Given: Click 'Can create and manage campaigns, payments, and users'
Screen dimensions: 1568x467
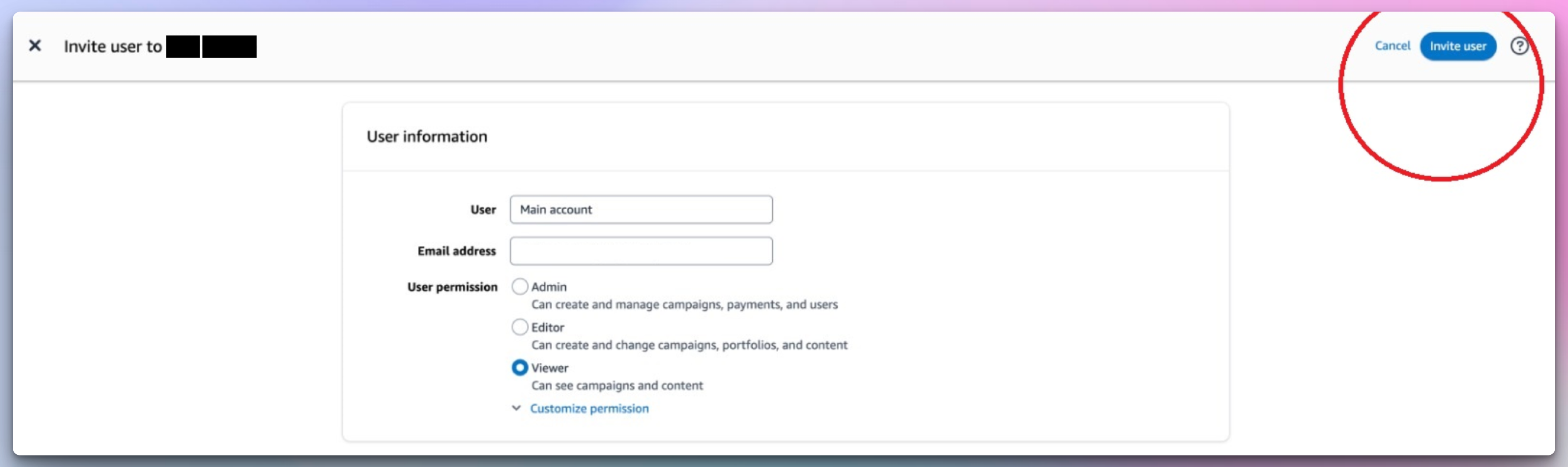Looking at the screenshot, I should tap(684, 304).
